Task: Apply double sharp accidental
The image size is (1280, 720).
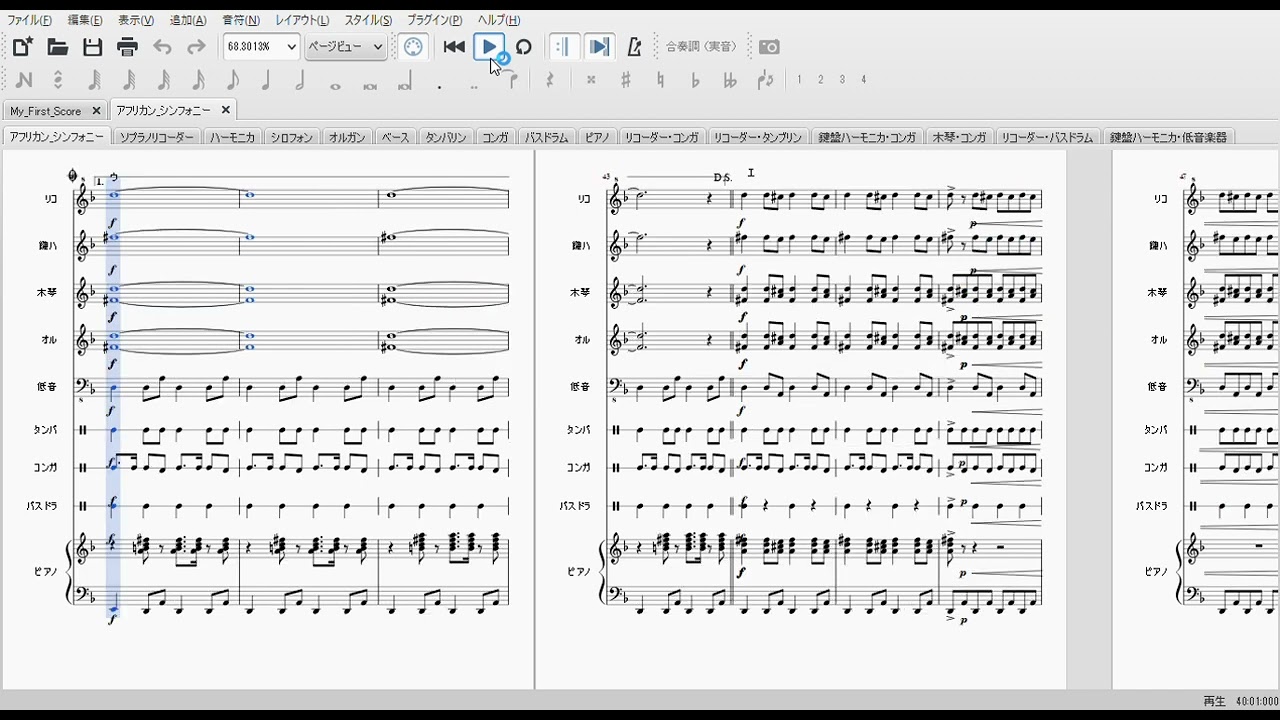Action: point(591,80)
